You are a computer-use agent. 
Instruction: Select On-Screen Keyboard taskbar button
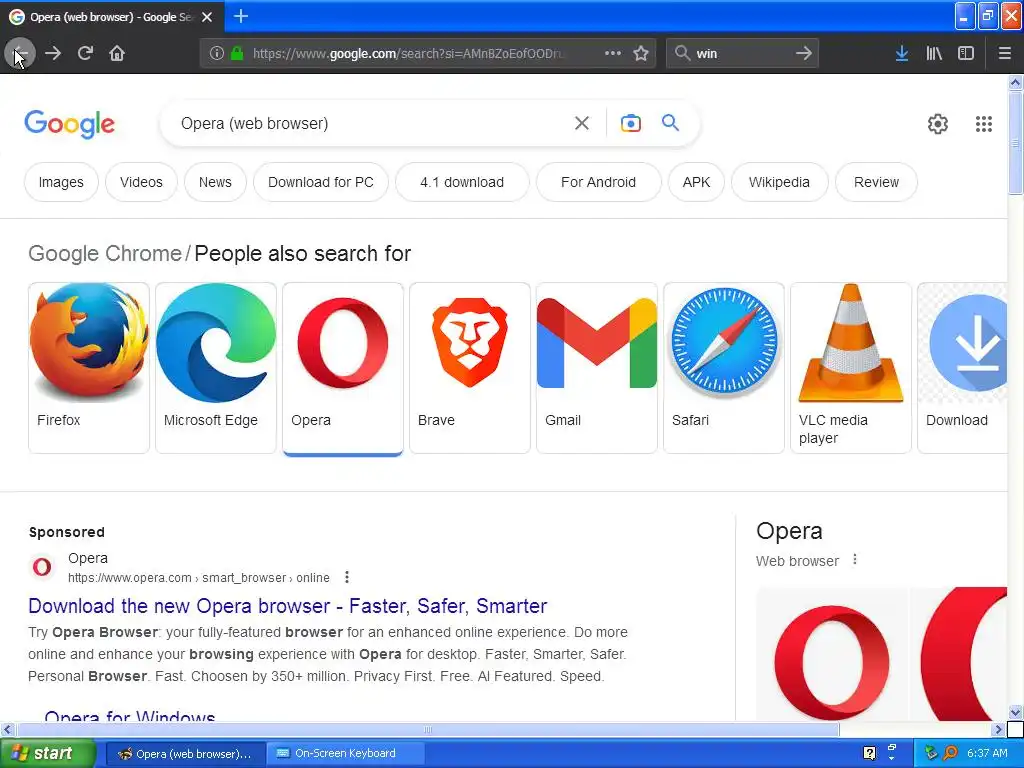(345, 754)
